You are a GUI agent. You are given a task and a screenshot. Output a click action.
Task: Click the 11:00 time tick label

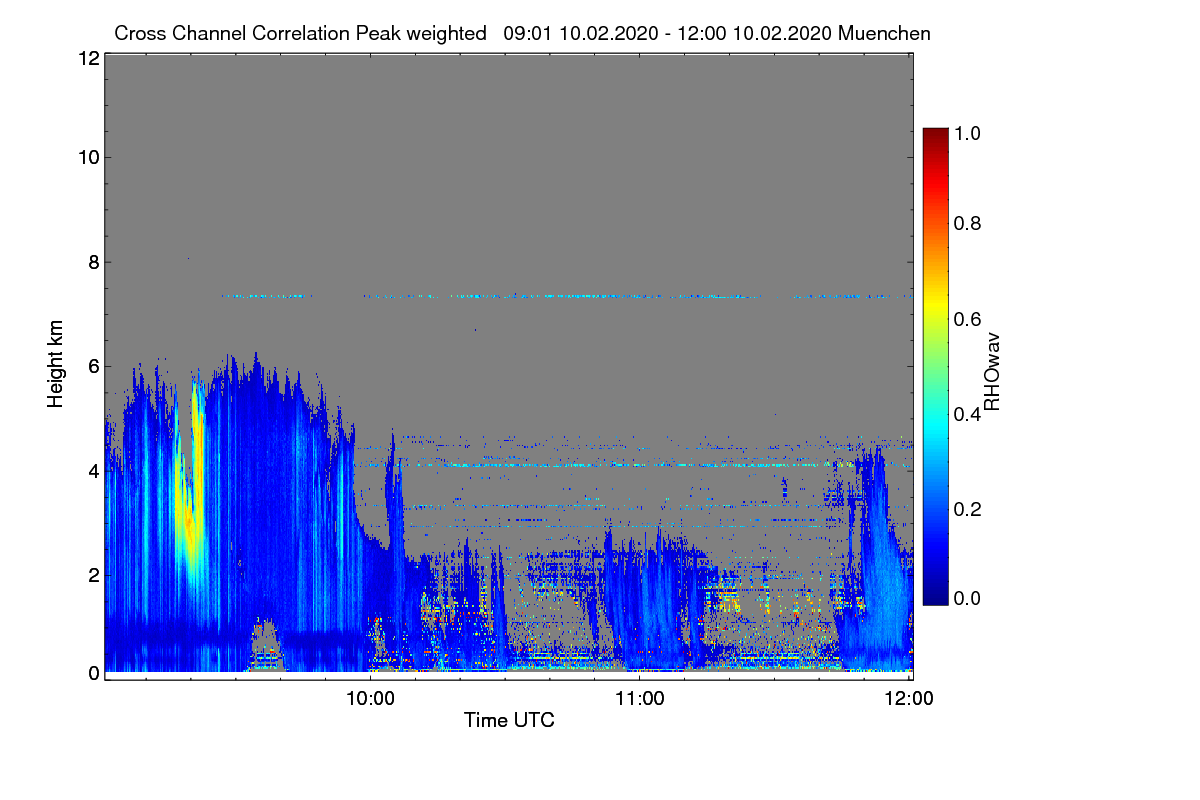[x=640, y=699]
